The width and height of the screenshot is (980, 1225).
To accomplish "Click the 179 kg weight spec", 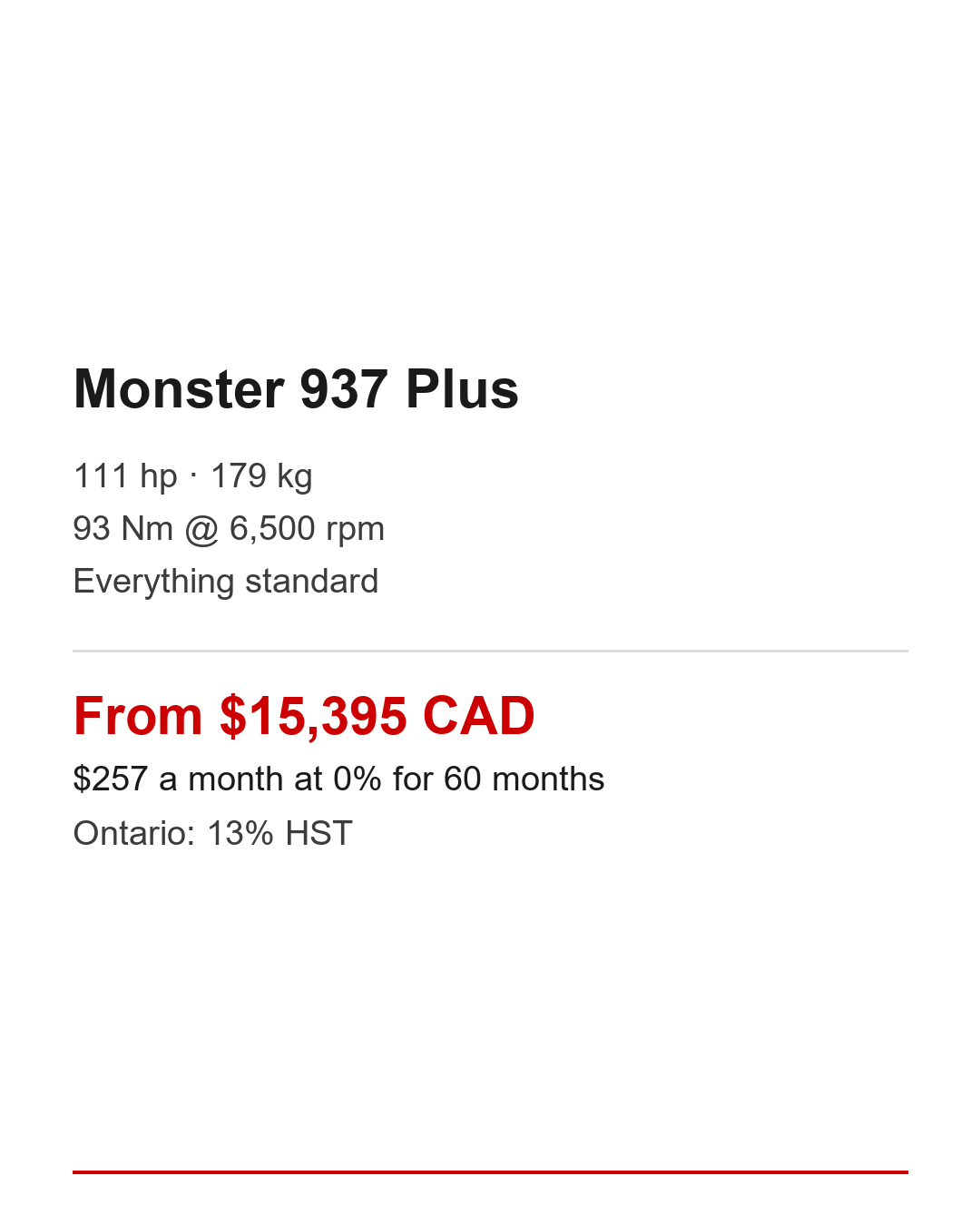I will (x=261, y=475).
